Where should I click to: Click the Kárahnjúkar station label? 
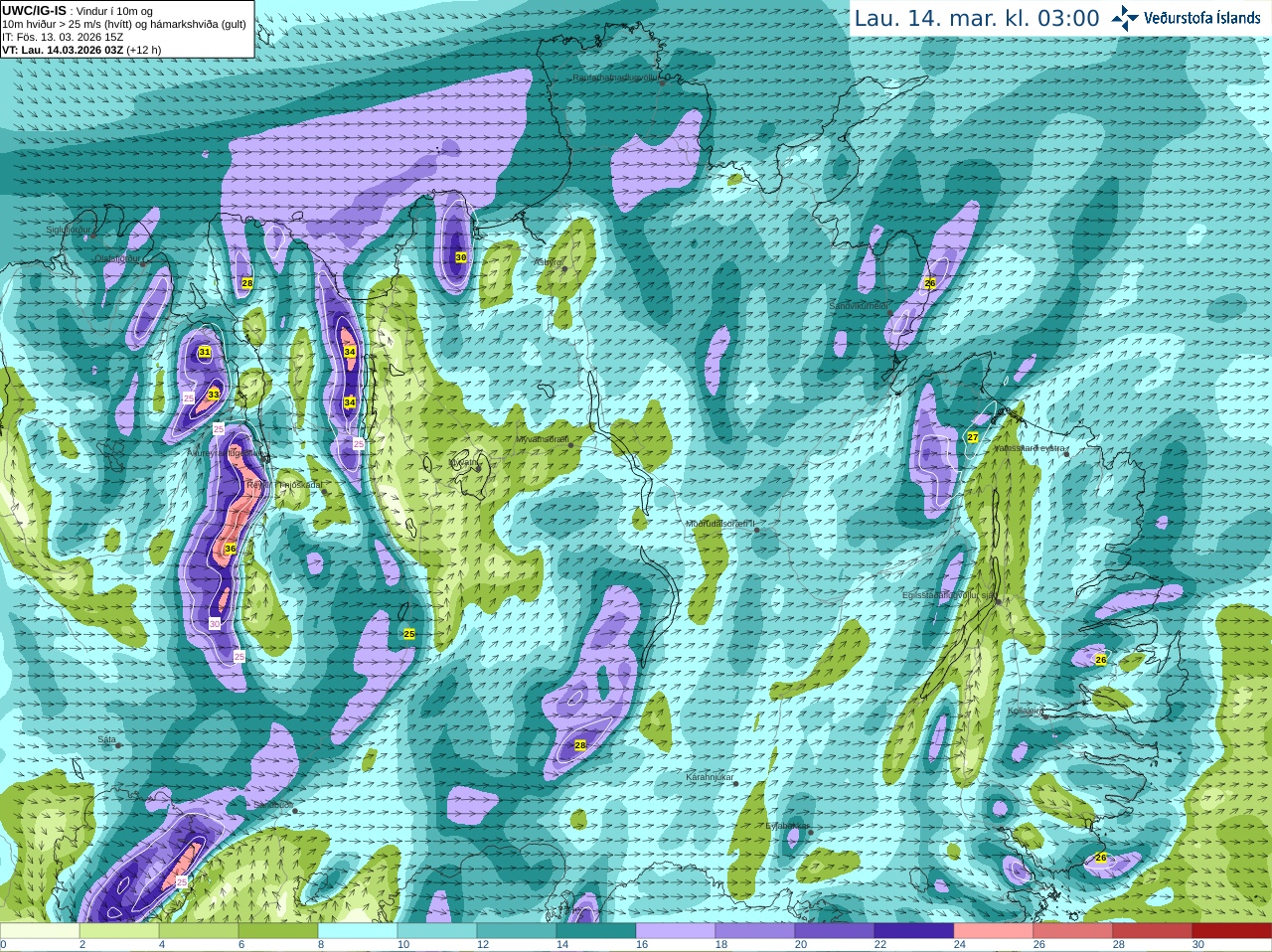point(710,777)
